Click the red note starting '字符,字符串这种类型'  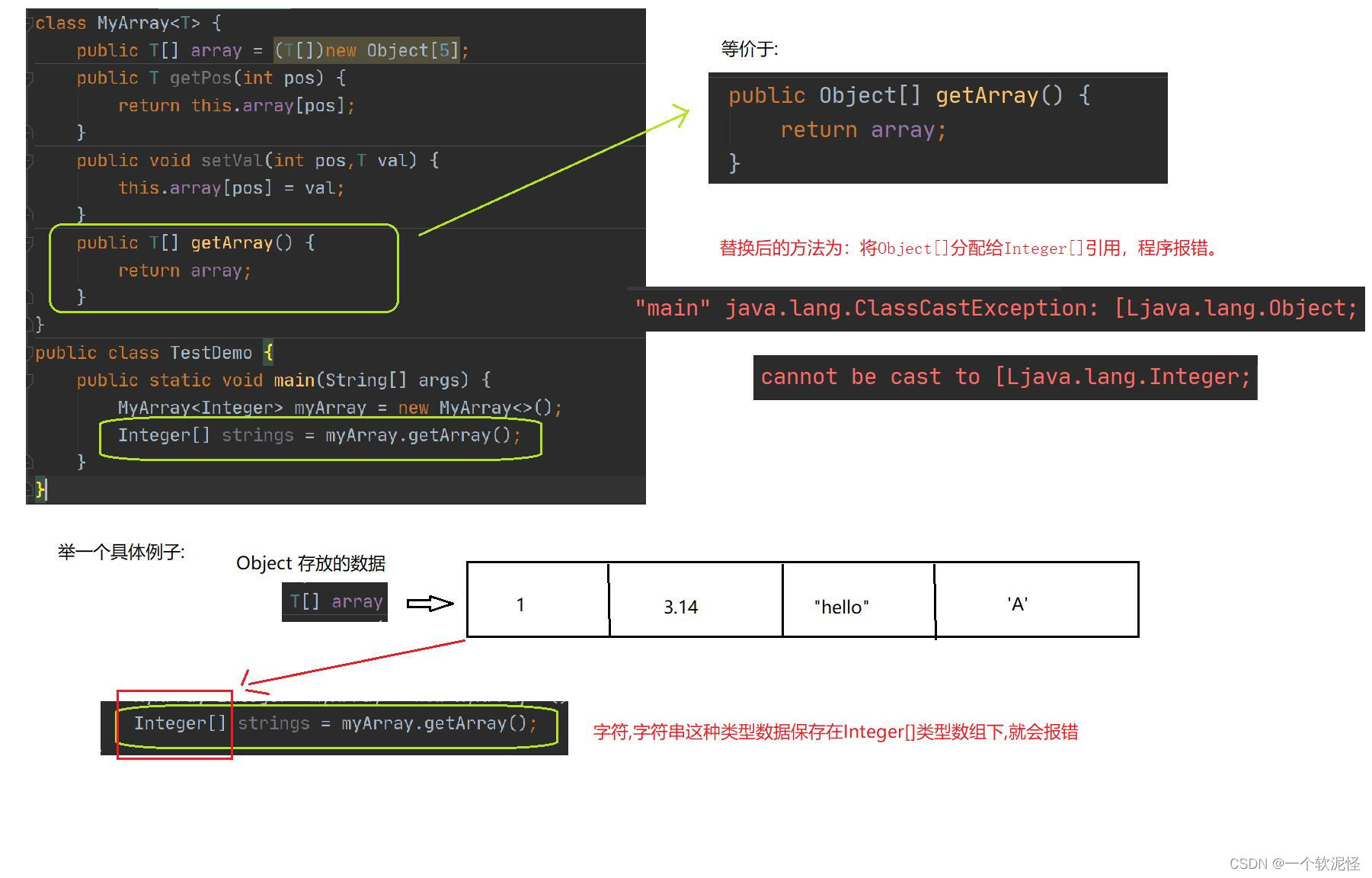point(836,732)
